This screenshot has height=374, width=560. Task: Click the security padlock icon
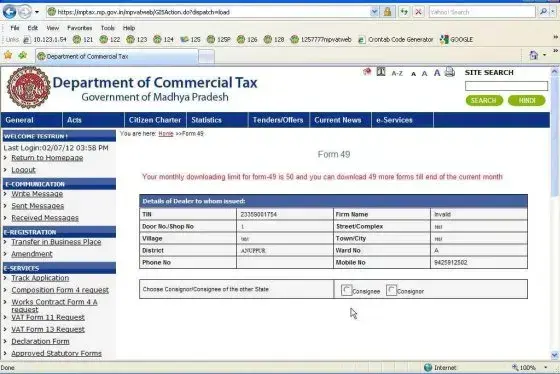(387, 12)
